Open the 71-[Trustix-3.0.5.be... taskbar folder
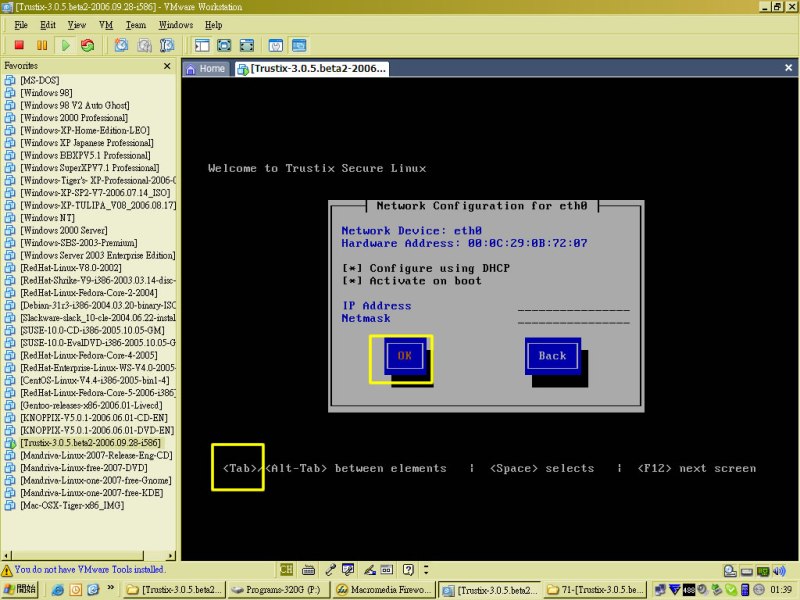Image resolution: width=800 pixels, height=600 pixels. pyautogui.click(x=595, y=590)
